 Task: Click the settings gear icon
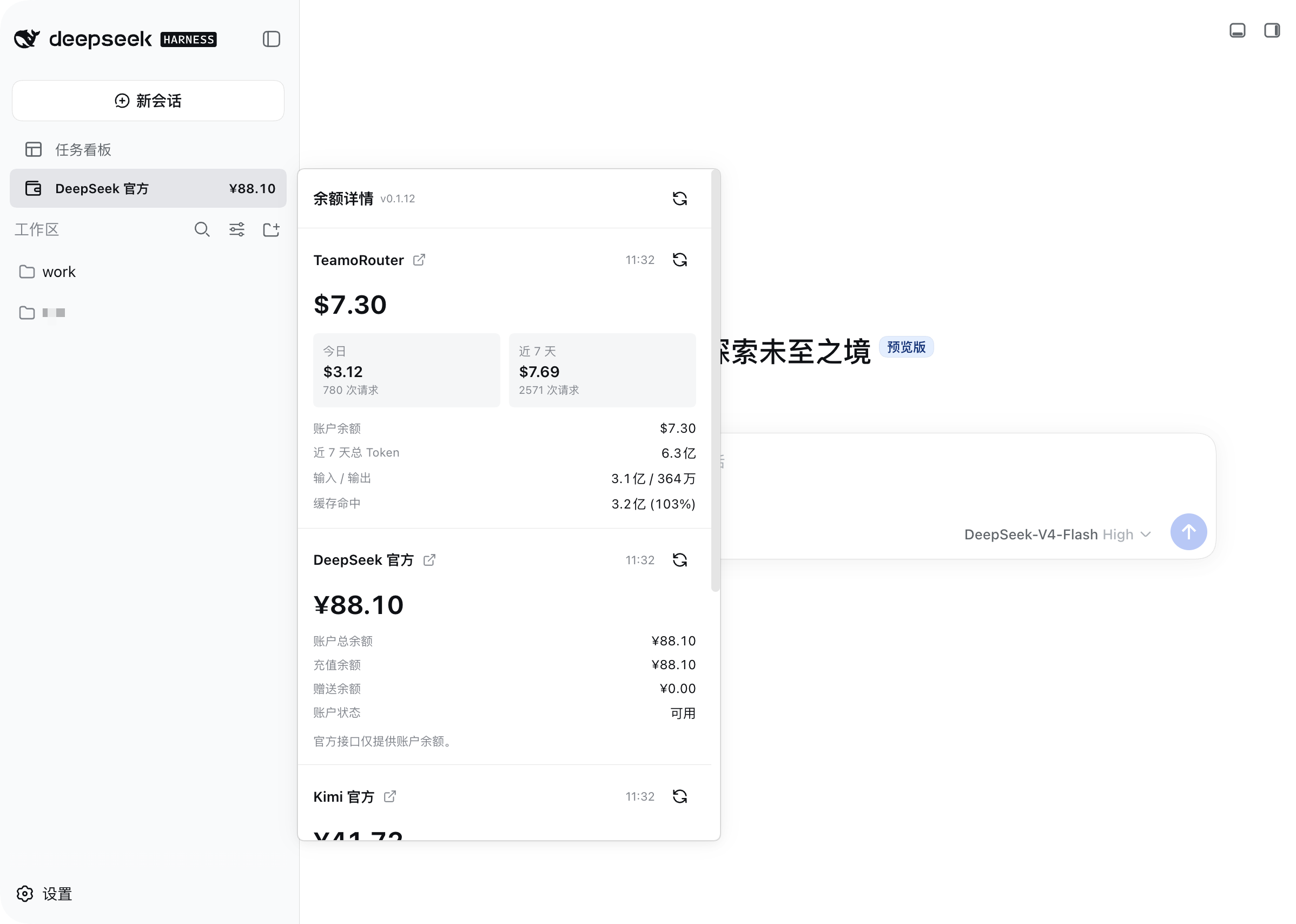(x=24, y=894)
